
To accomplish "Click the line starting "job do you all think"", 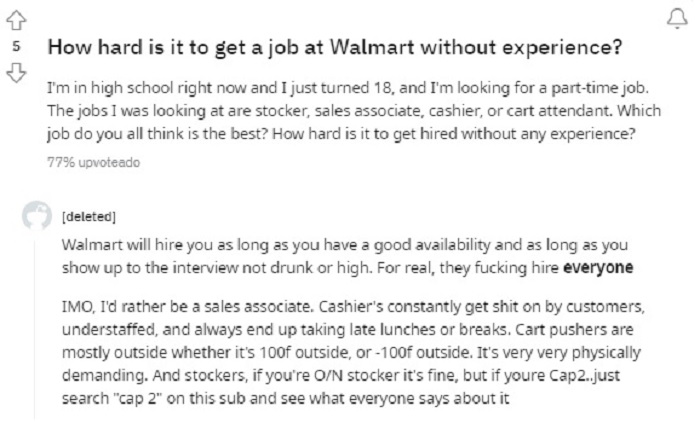I will [x=341, y=134].
